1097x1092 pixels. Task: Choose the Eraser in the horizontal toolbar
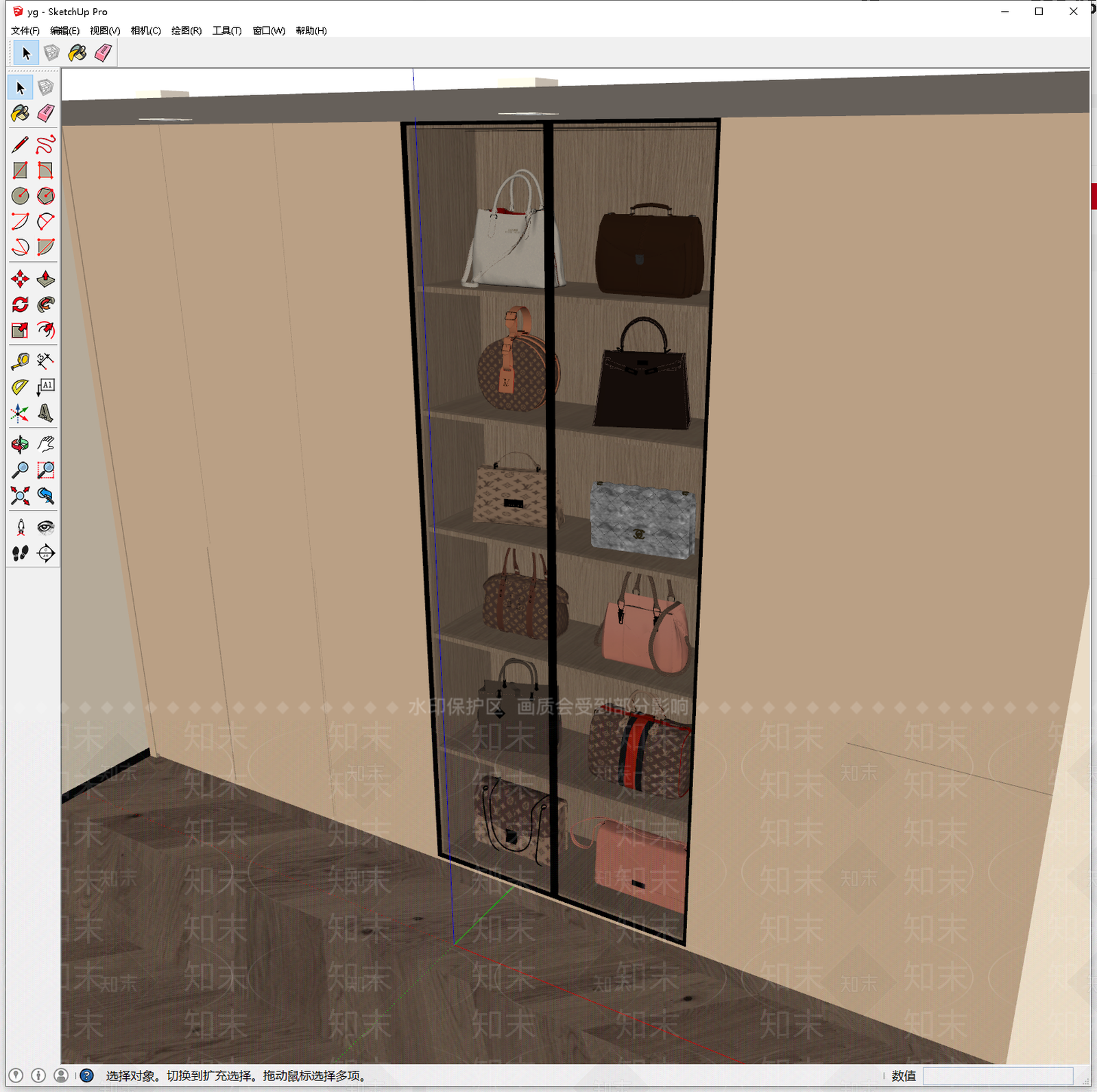(103, 53)
